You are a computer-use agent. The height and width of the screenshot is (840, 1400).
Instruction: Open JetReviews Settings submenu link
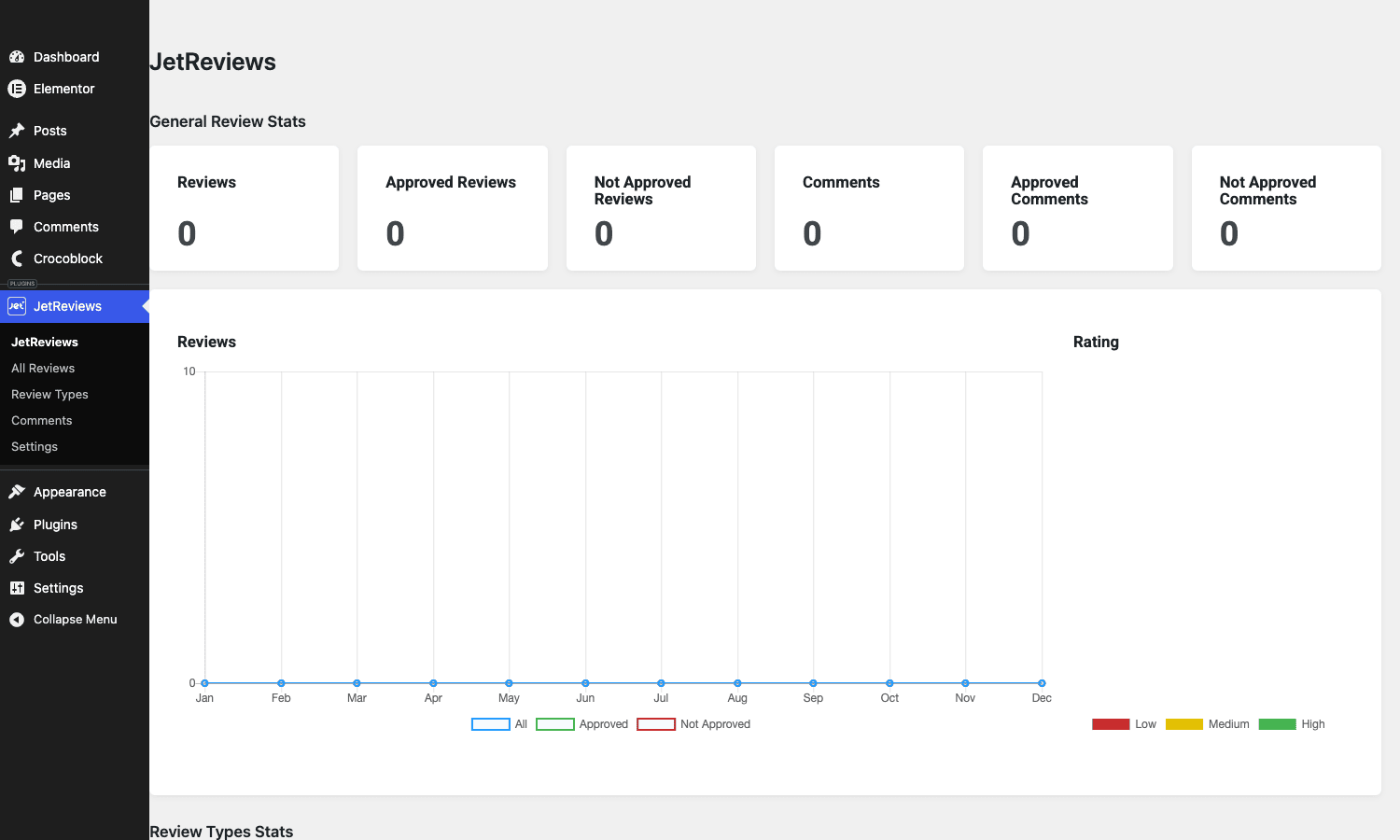[35, 447]
